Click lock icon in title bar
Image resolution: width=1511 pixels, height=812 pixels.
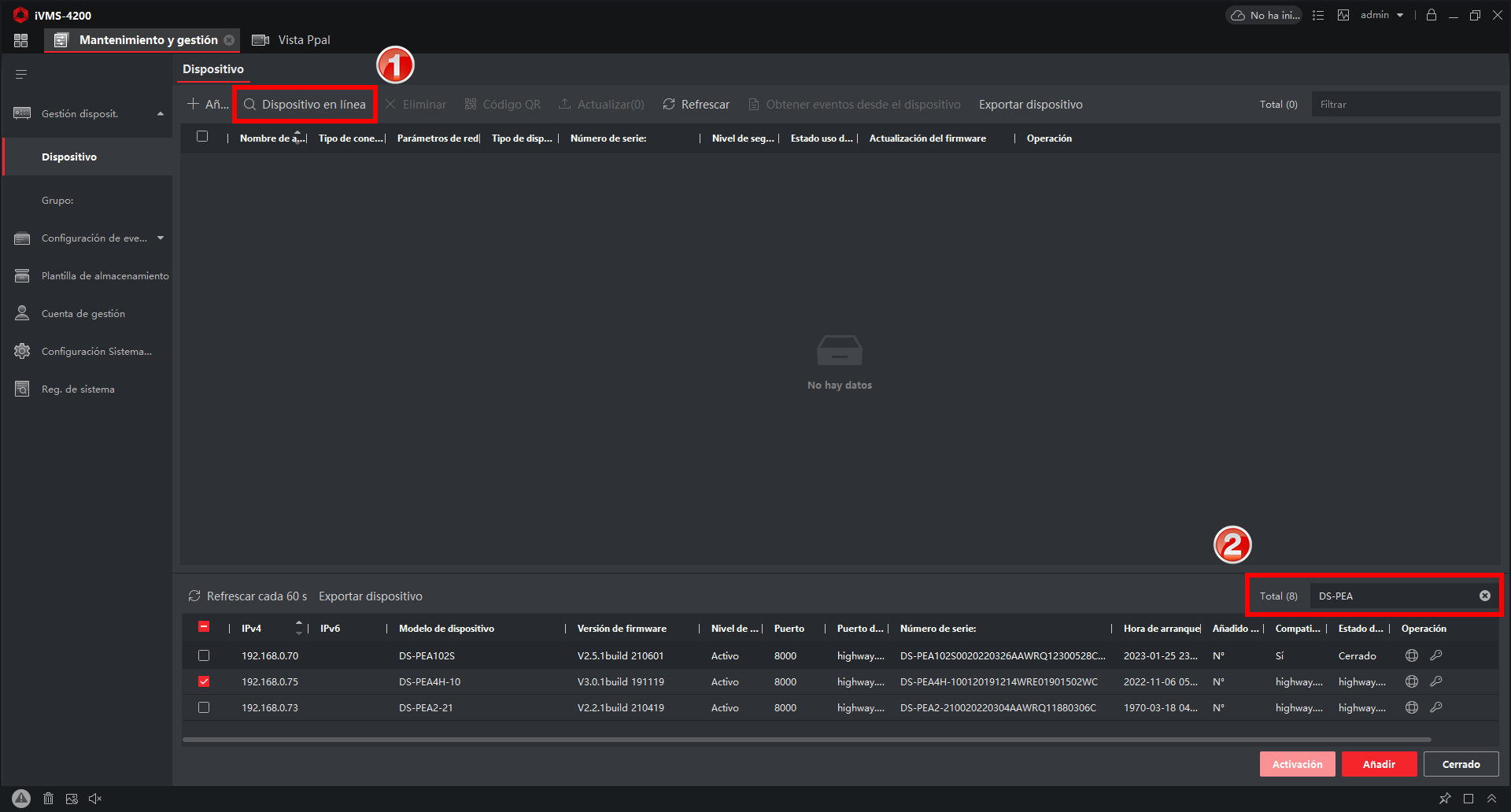(1432, 15)
